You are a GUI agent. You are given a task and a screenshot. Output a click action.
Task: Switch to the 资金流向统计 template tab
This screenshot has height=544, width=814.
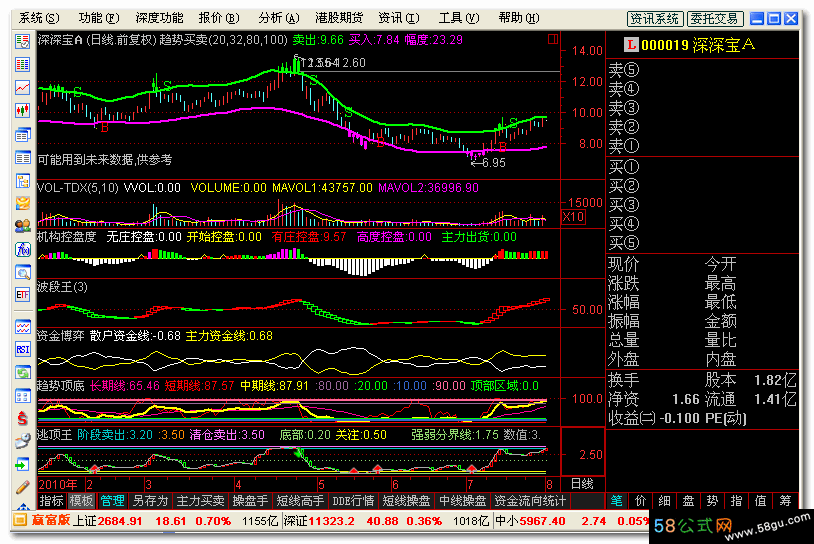(x=530, y=500)
